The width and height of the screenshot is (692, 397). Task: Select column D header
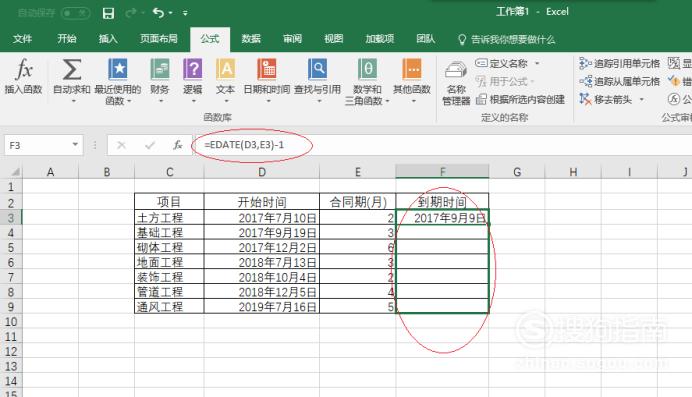(x=262, y=172)
